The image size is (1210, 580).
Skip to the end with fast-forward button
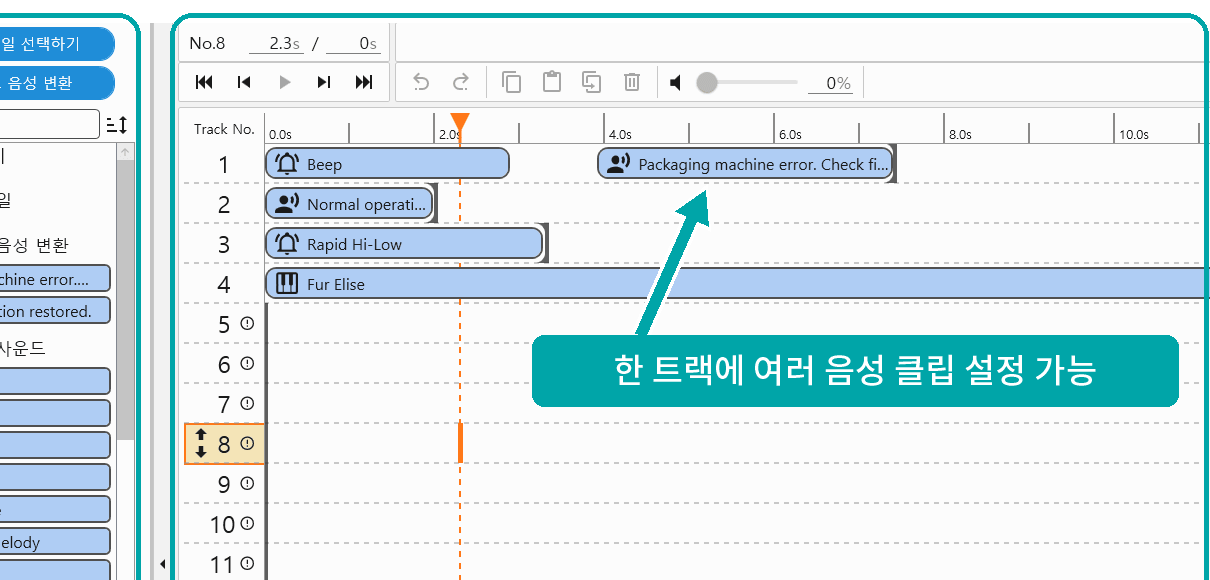[364, 82]
